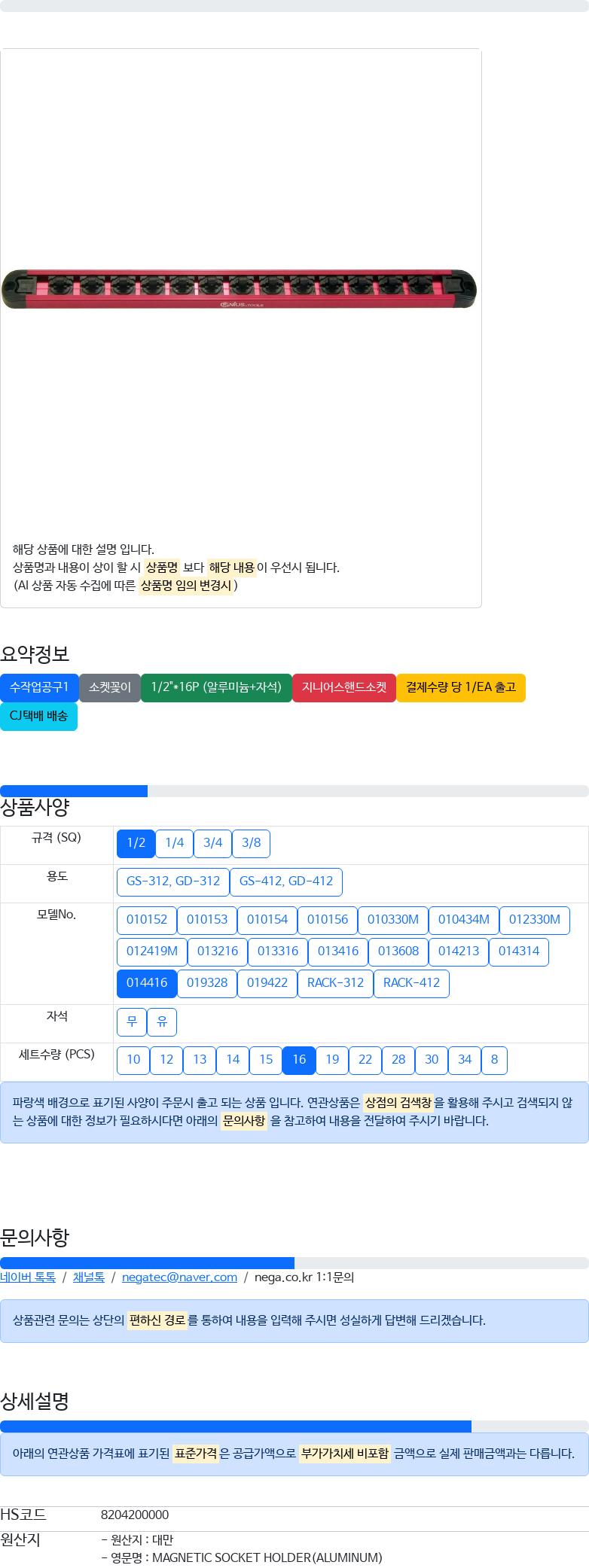Select the 3/8 size option
The width and height of the screenshot is (589, 1568).
click(x=251, y=843)
